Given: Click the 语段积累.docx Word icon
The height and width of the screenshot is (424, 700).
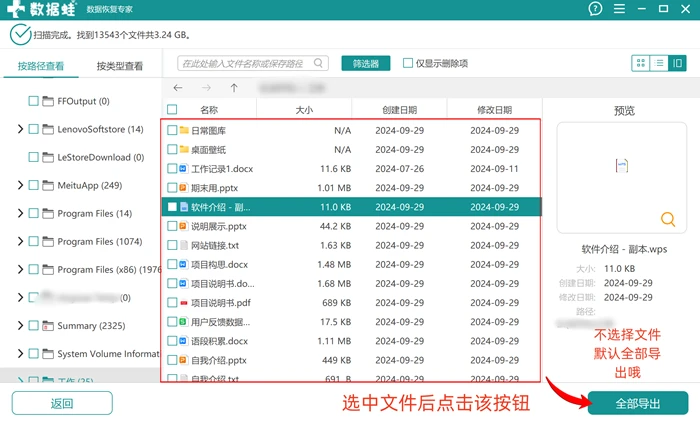Looking at the screenshot, I should coord(183,341).
